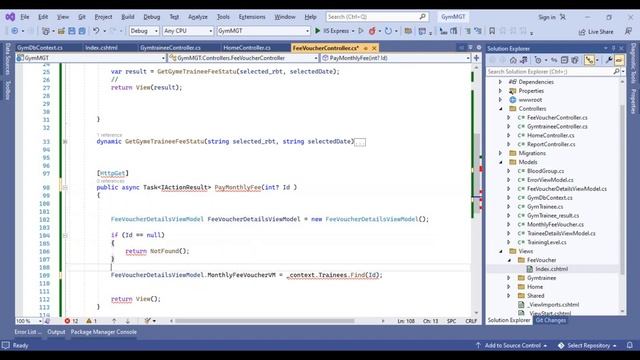
Task: Click Select Repository in status bar
Action: (x=588, y=345)
